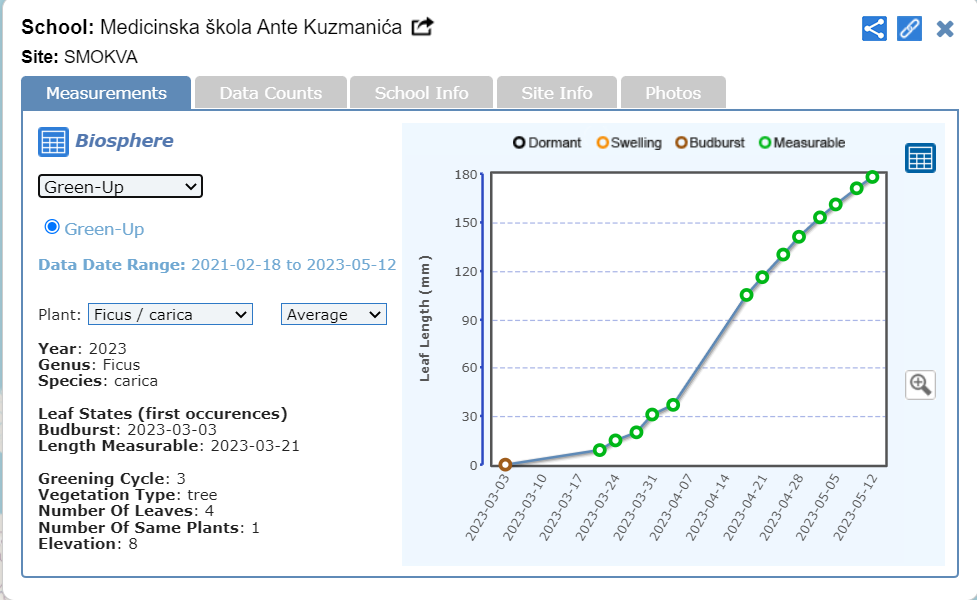The width and height of the screenshot is (977, 600).
Task: Switch to the Data Counts tab
Action: click(x=271, y=93)
